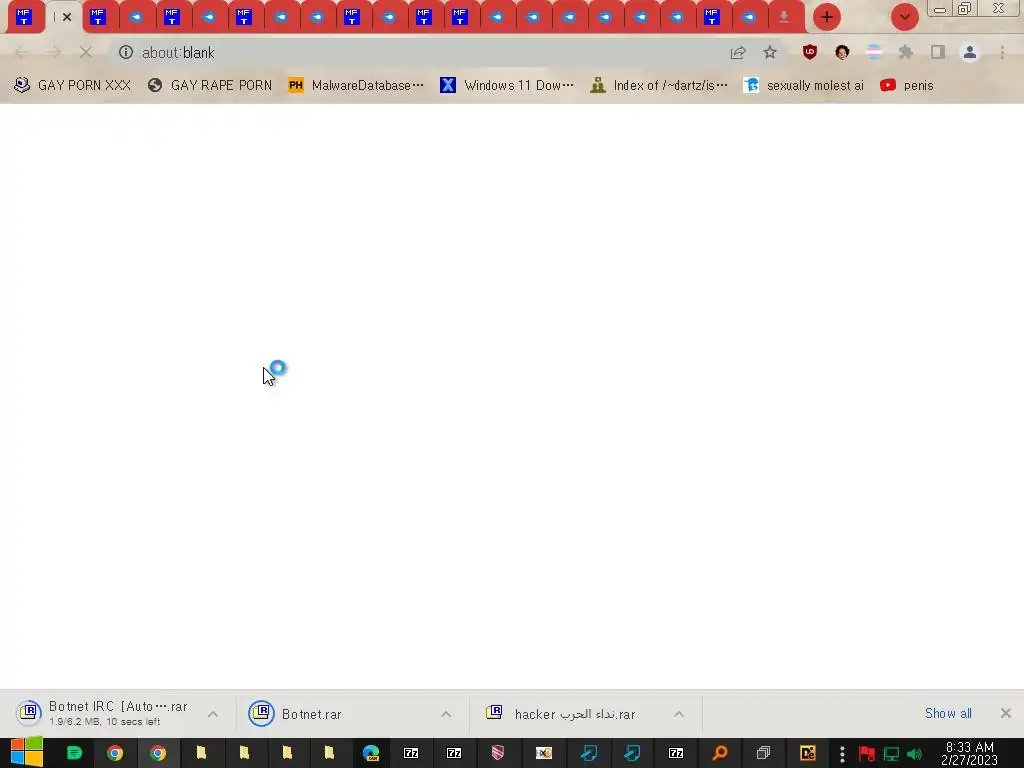The image size is (1024, 768).
Task: Open Edge Canary from the taskbar
Action: coord(371,753)
